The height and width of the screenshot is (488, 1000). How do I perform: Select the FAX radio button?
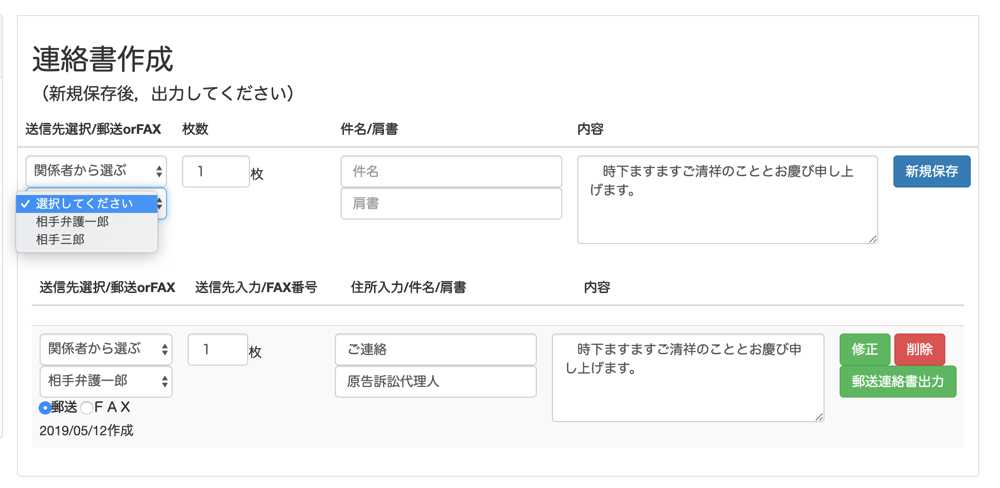(x=87, y=408)
